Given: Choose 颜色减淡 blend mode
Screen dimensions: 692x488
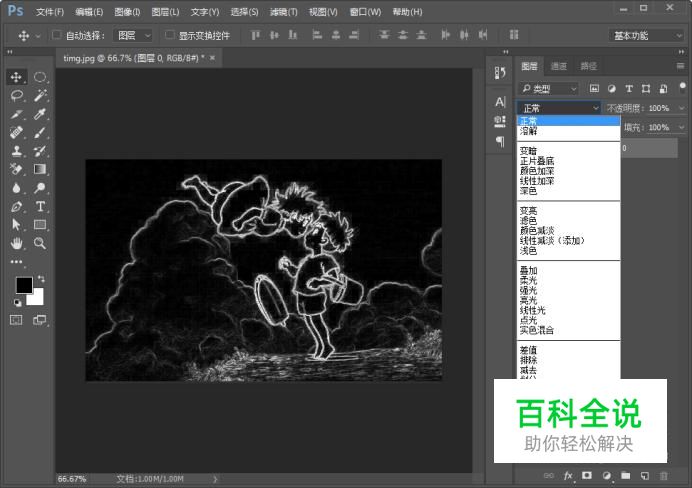Looking at the screenshot, I should click(537, 230).
